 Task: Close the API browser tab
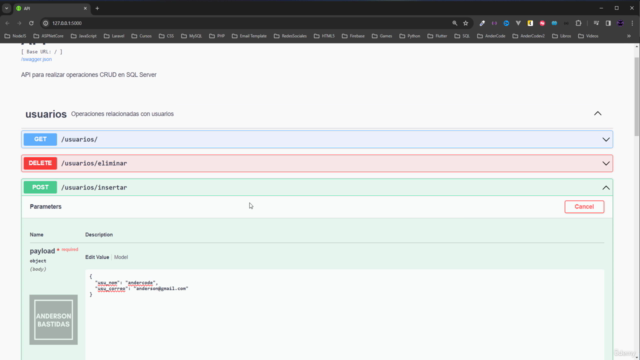[x=85, y=8]
